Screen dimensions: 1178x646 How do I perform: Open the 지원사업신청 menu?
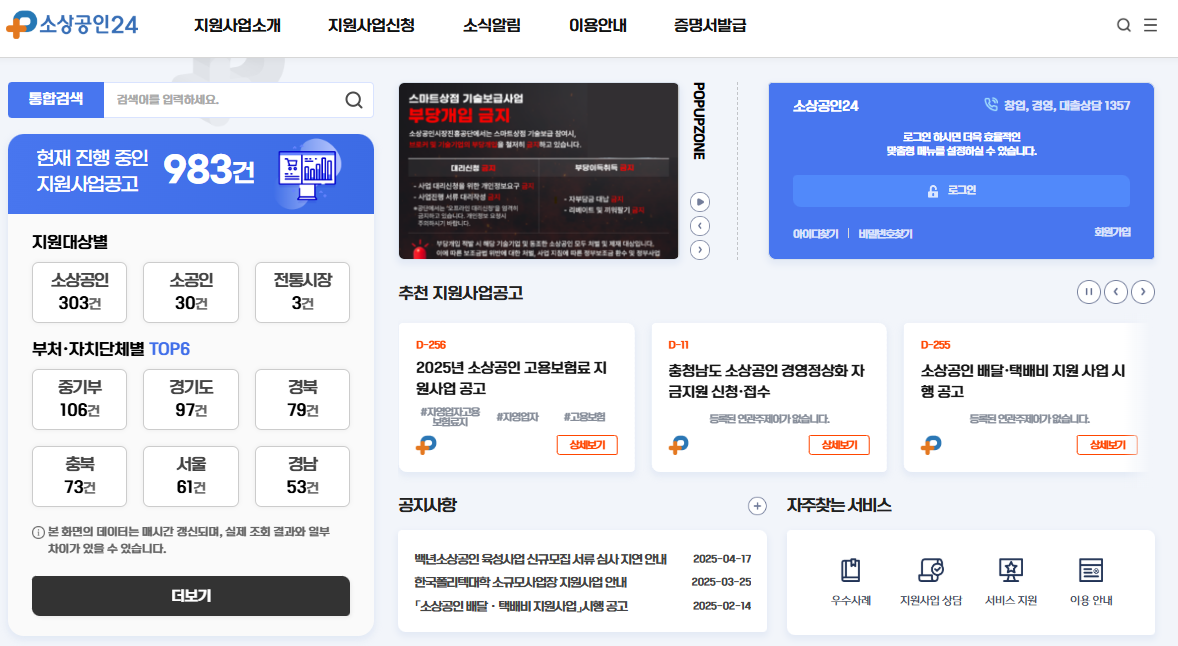point(371,25)
